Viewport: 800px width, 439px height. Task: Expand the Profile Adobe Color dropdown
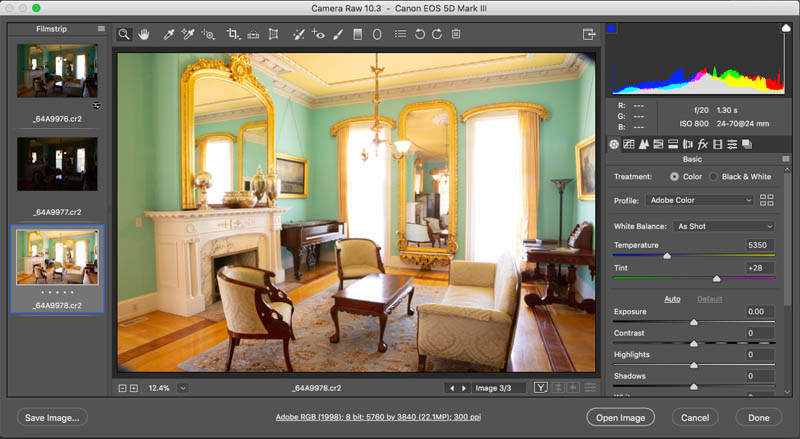pos(699,200)
